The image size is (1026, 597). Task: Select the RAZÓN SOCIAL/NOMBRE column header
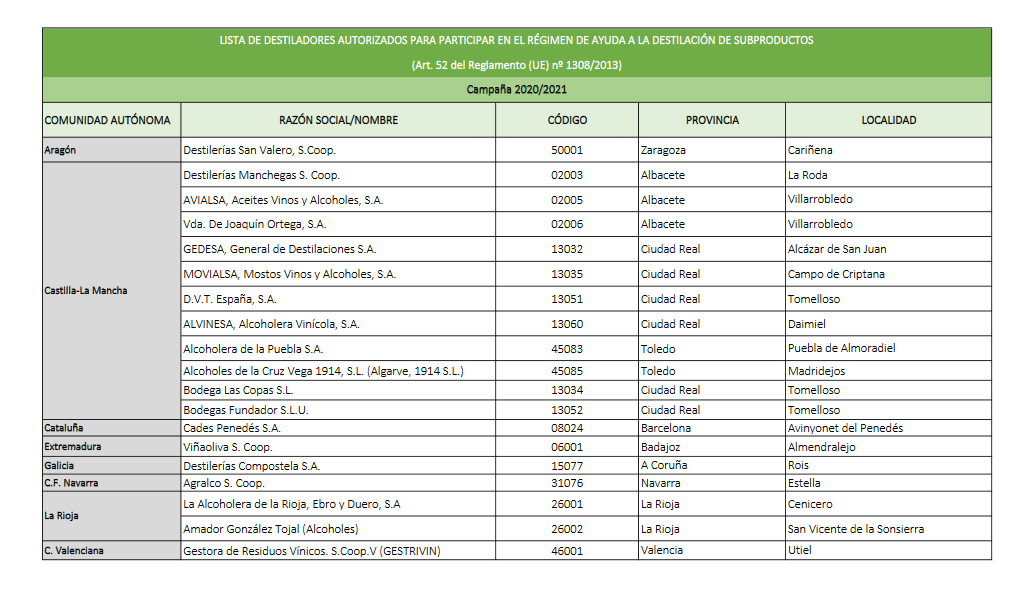click(338, 120)
